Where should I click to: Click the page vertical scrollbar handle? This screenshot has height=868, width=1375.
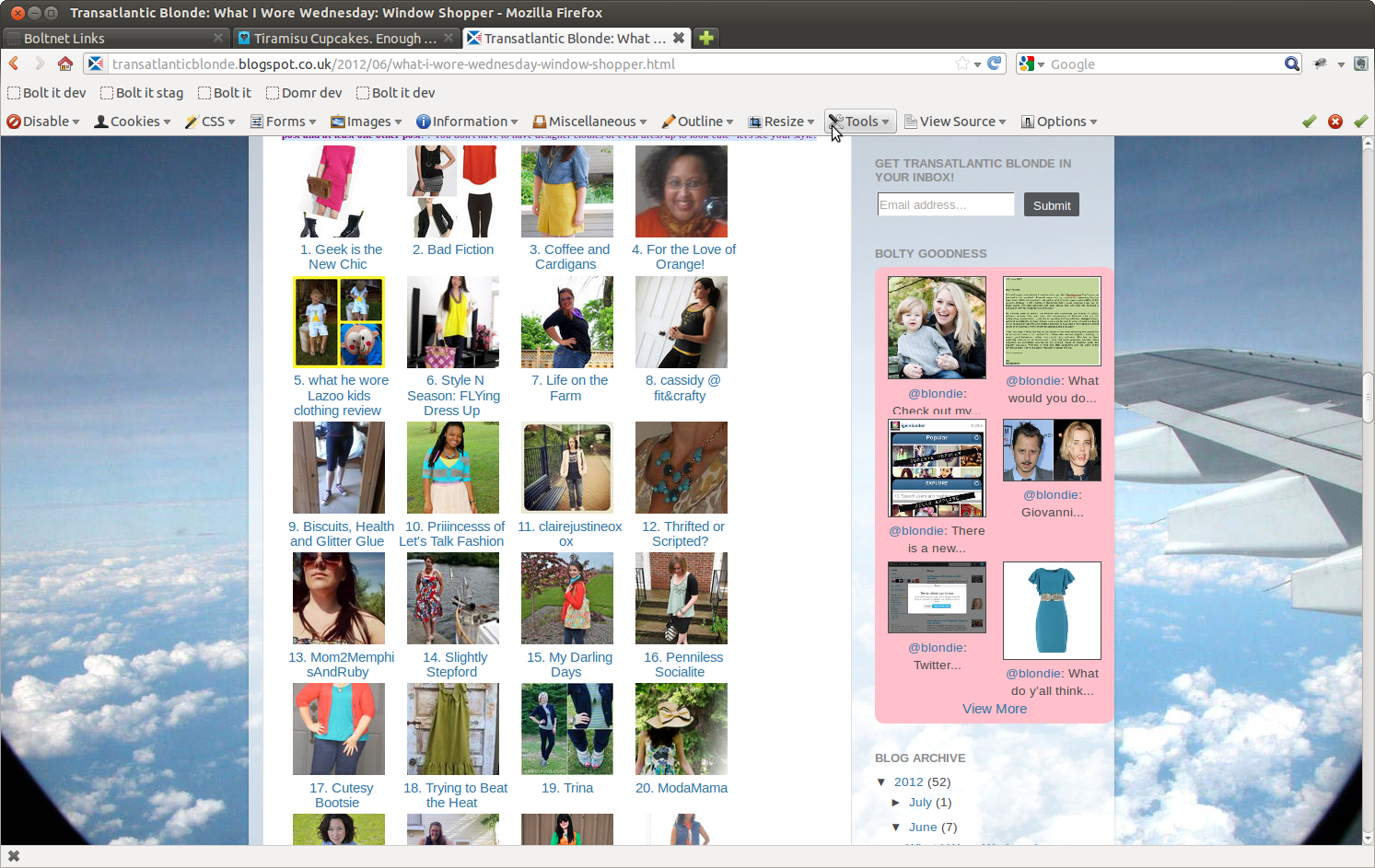tap(1369, 396)
